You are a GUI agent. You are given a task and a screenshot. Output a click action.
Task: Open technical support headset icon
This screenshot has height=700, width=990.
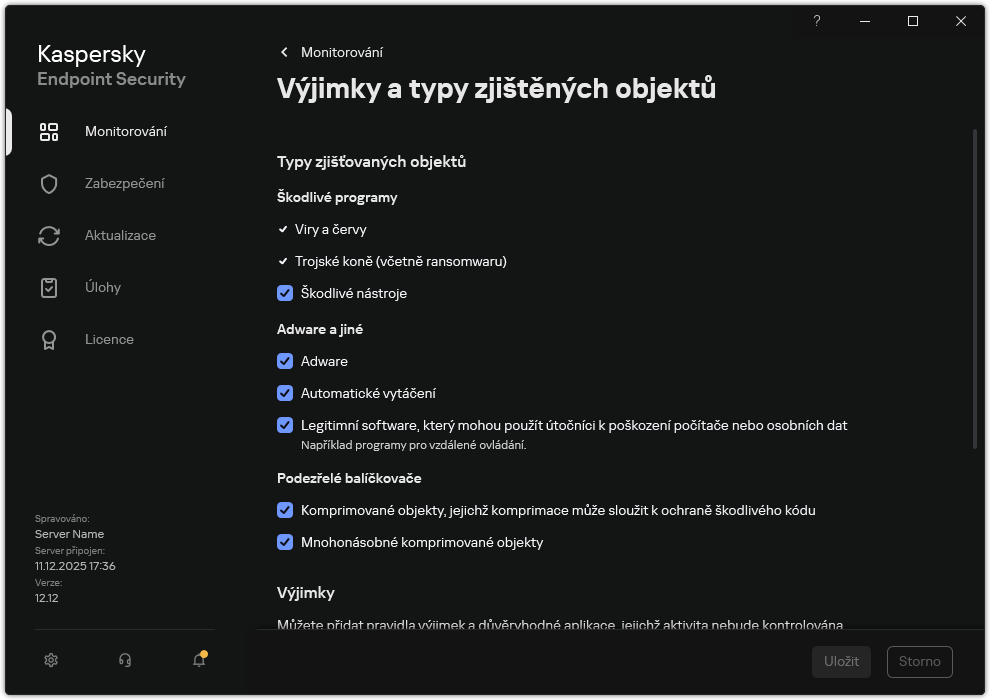124,660
